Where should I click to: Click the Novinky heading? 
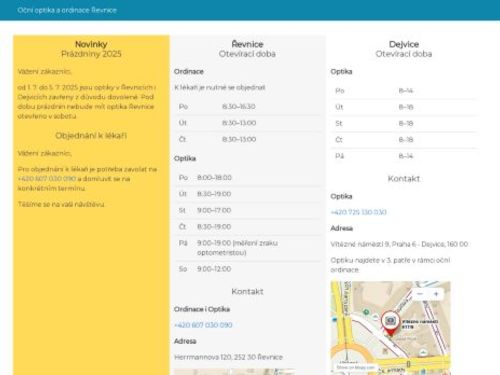pyautogui.click(x=91, y=44)
